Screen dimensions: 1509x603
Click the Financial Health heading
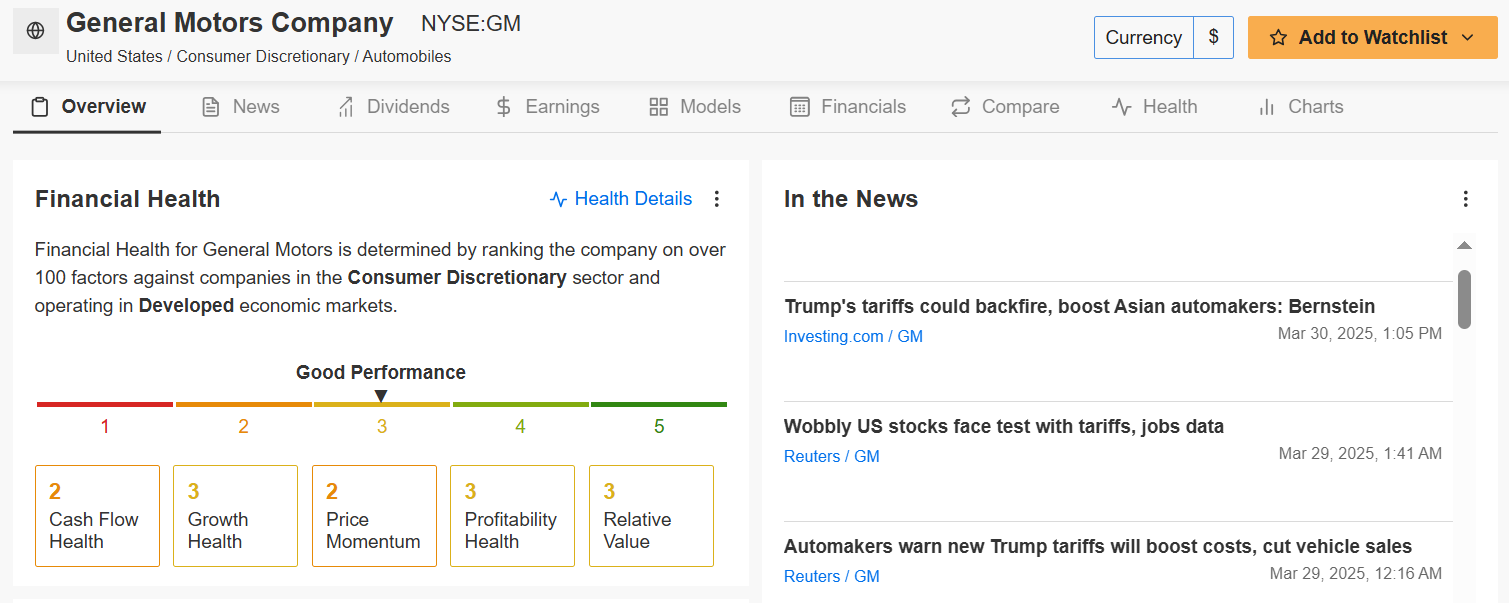click(128, 199)
